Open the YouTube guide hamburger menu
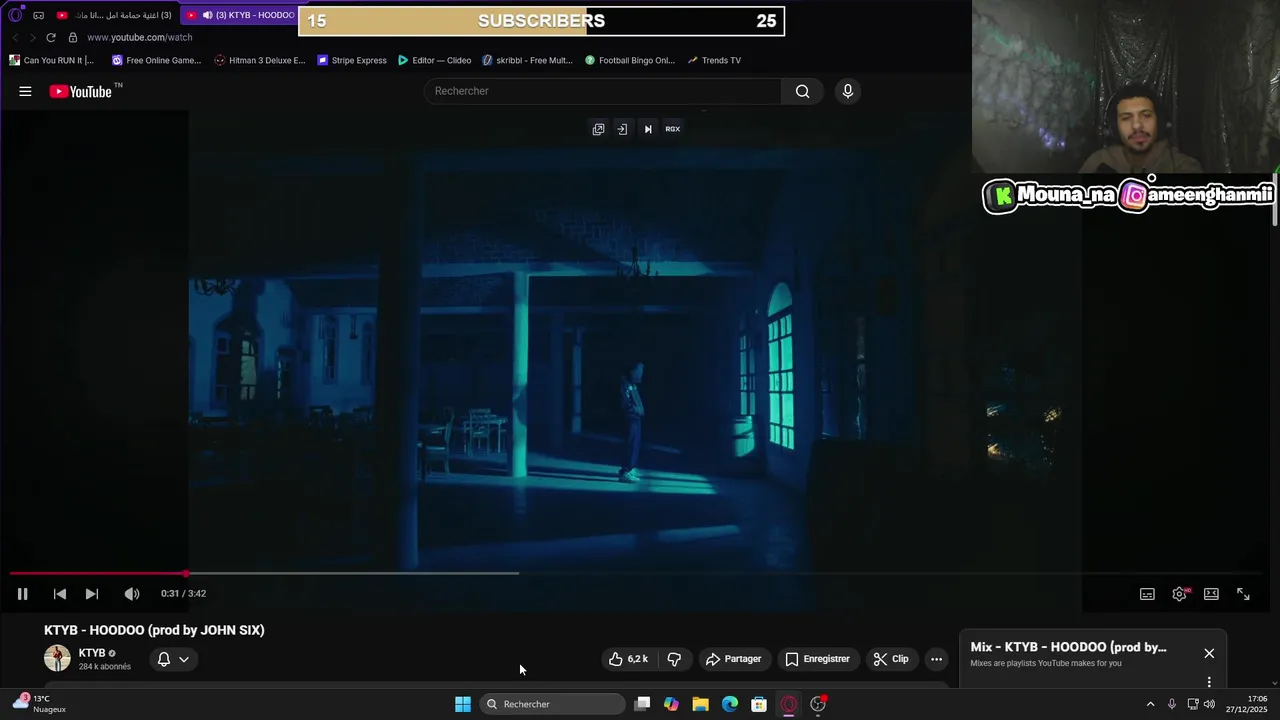 pos(25,91)
